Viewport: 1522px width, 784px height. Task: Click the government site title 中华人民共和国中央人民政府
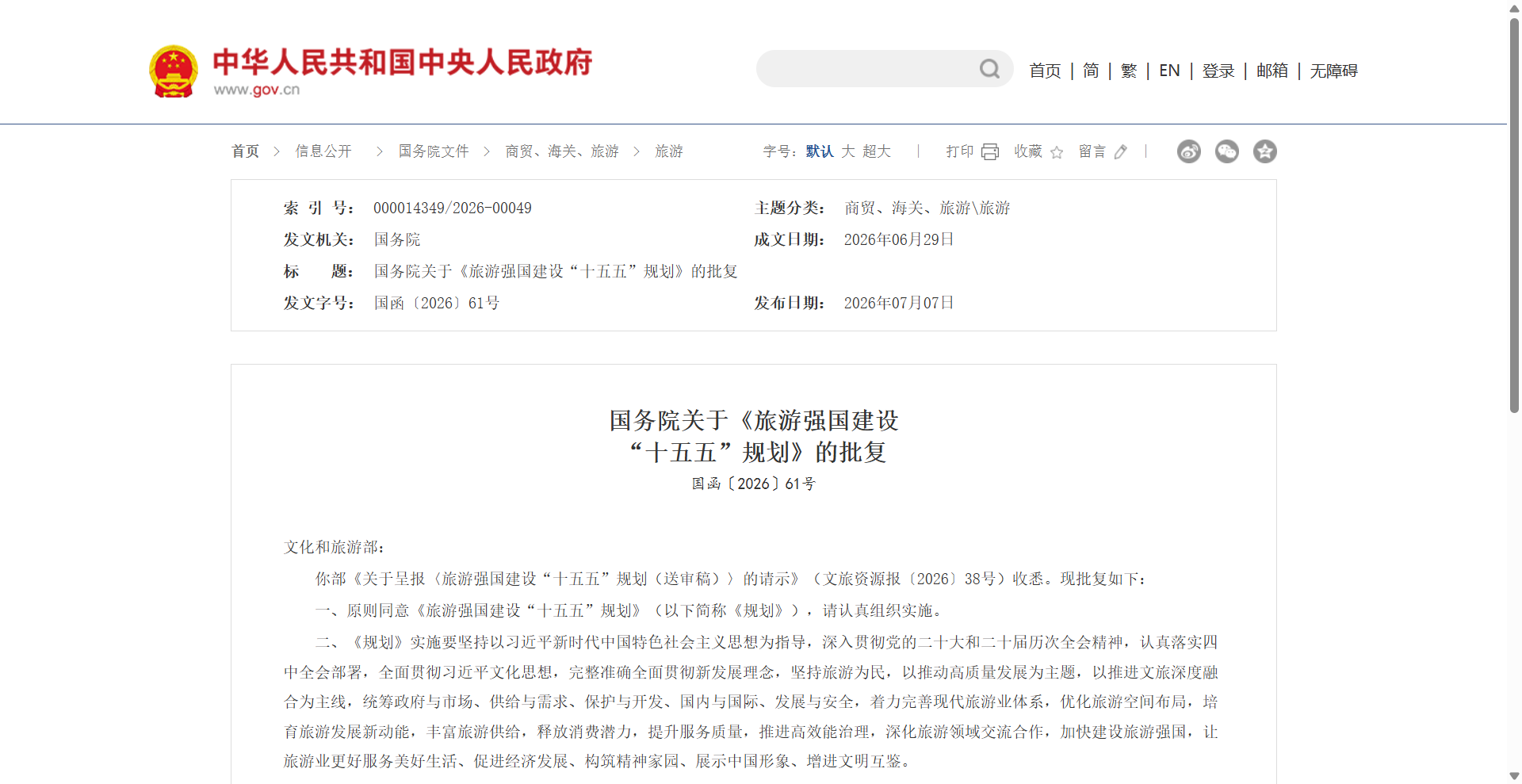point(403,62)
